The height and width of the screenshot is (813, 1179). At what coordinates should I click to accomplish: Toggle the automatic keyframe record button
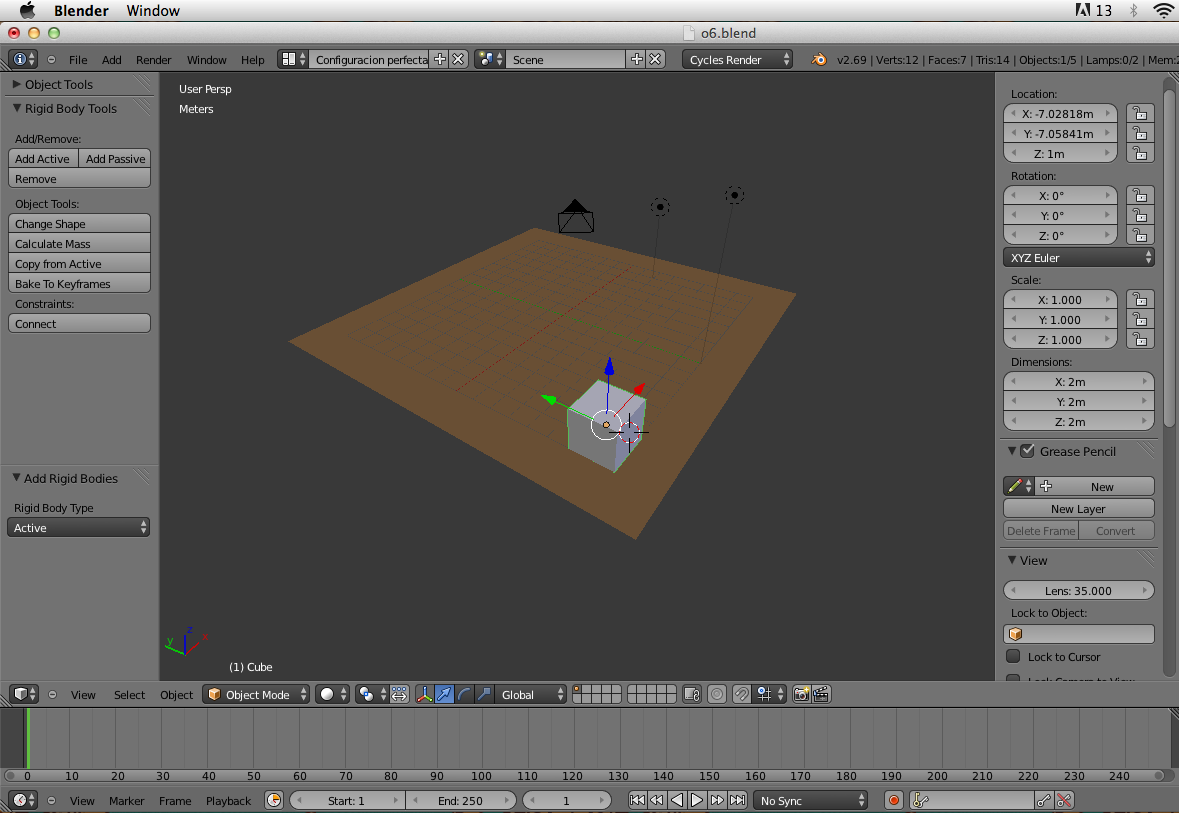click(x=893, y=800)
